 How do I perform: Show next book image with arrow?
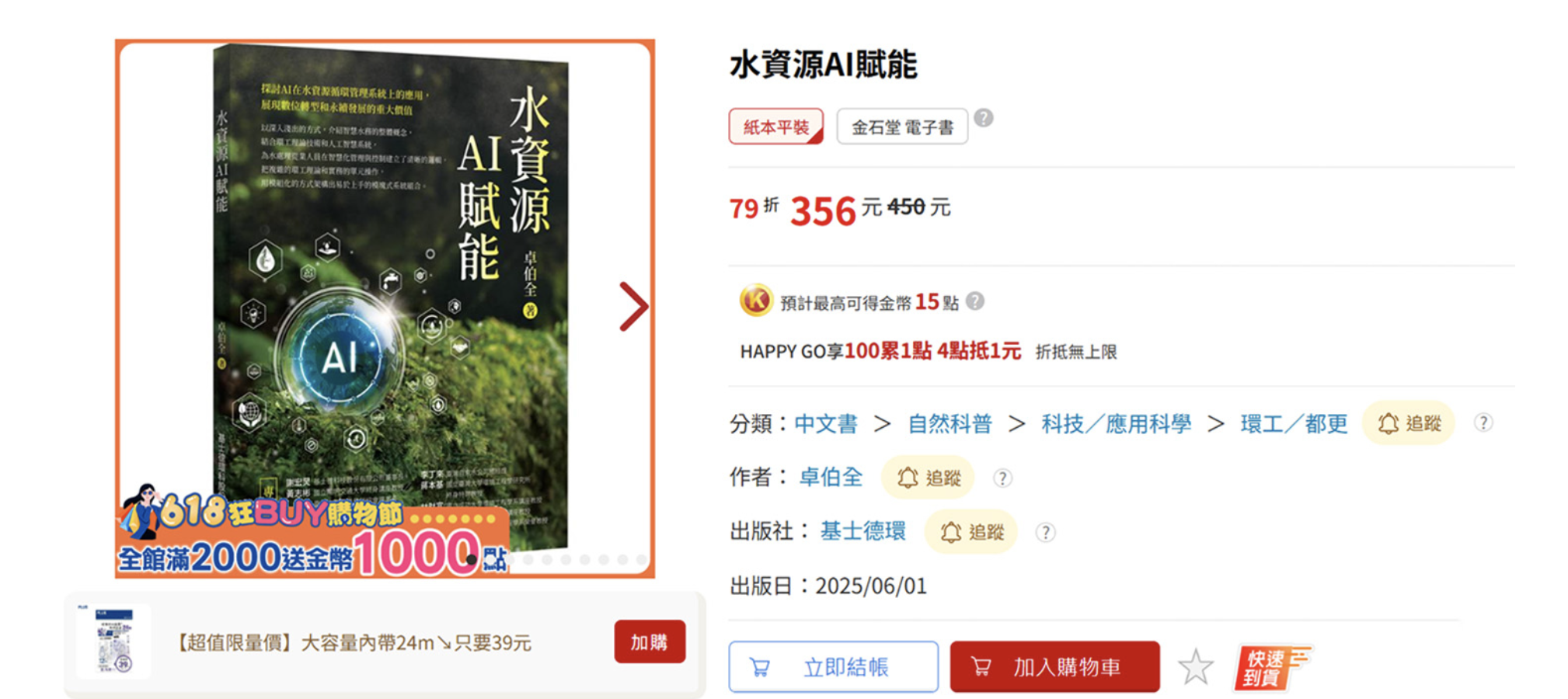point(633,307)
